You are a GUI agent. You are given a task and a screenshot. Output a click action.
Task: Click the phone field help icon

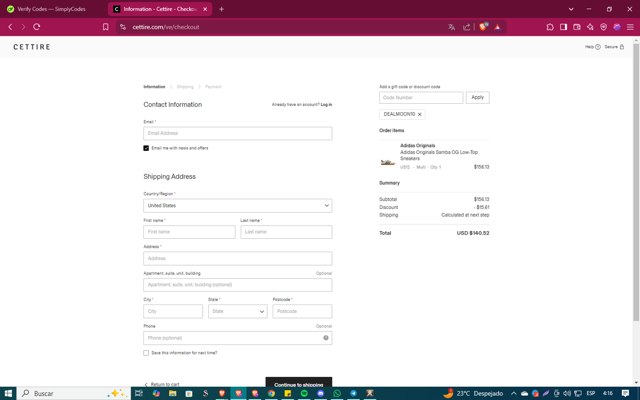326,338
